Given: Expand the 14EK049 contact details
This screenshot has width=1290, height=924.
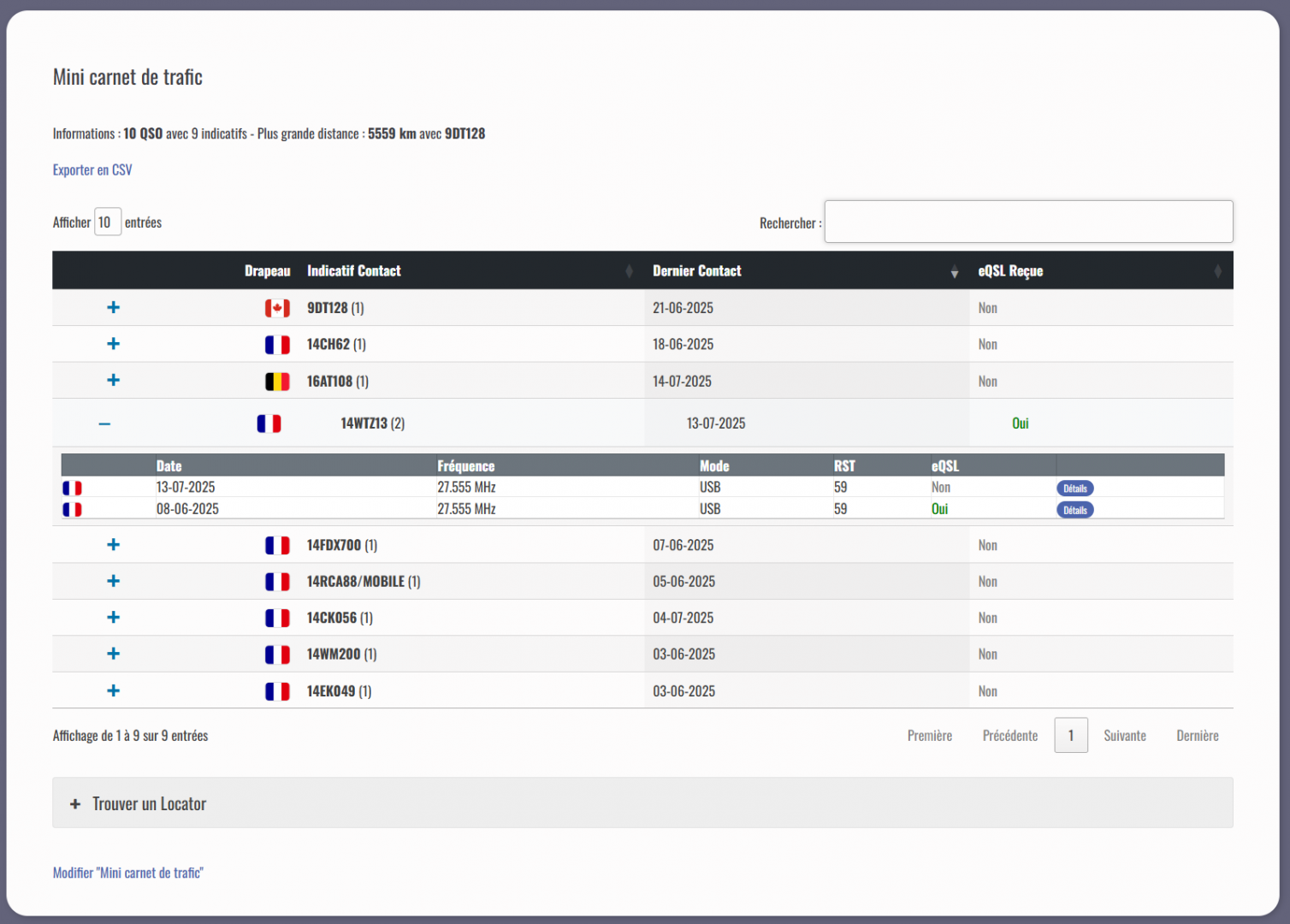Looking at the screenshot, I should coord(113,690).
